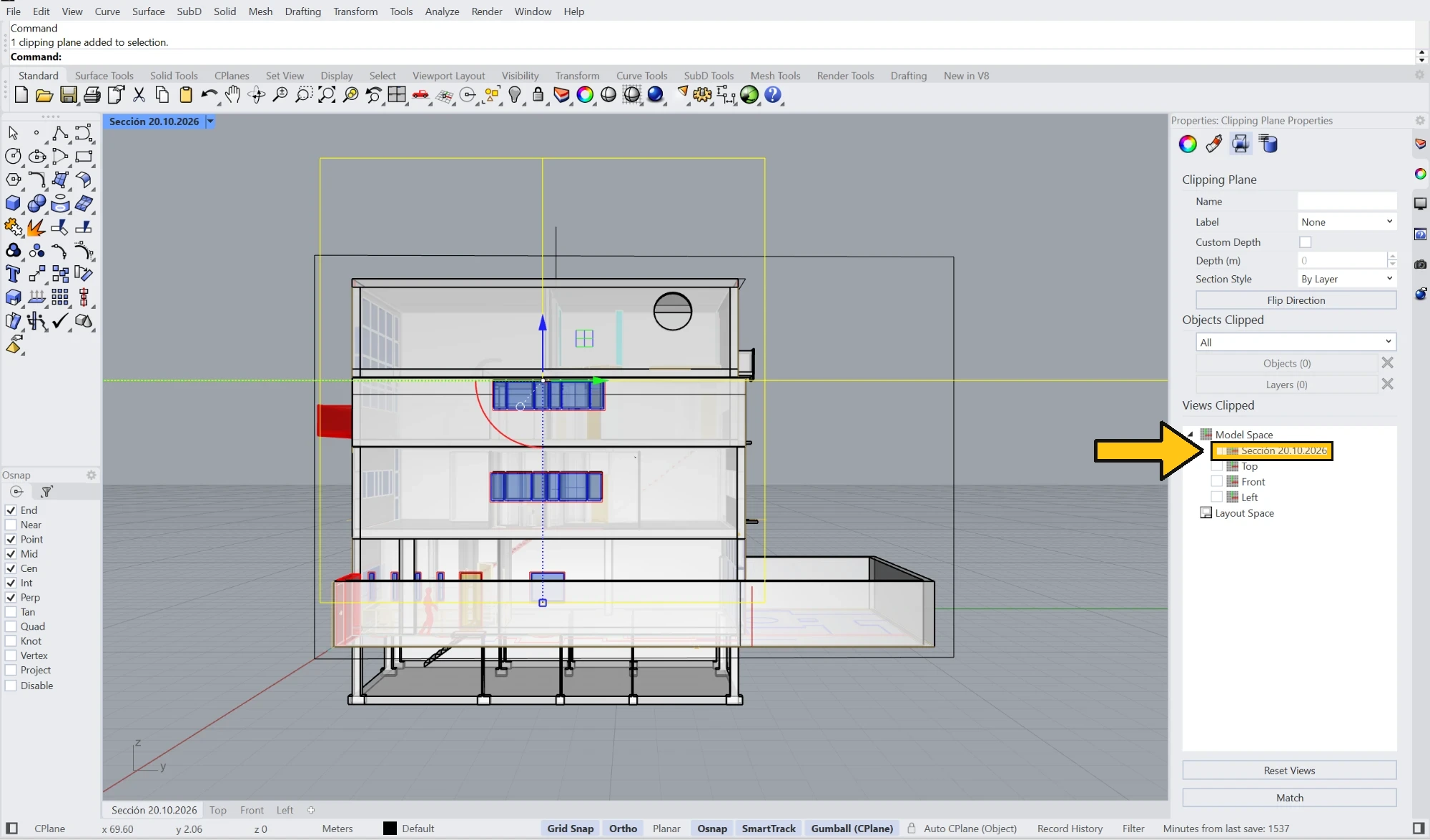Switch to the Surface Tools tab
Viewport: 1430px width, 840px height.
(x=104, y=76)
